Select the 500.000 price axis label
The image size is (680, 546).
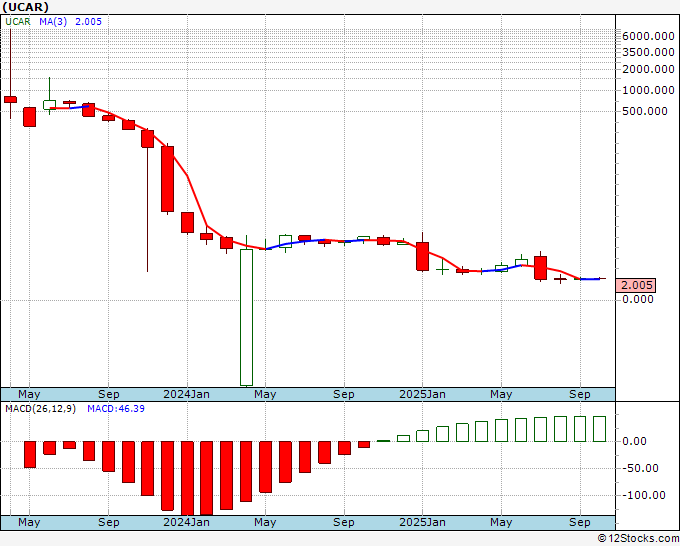[x=645, y=111]
